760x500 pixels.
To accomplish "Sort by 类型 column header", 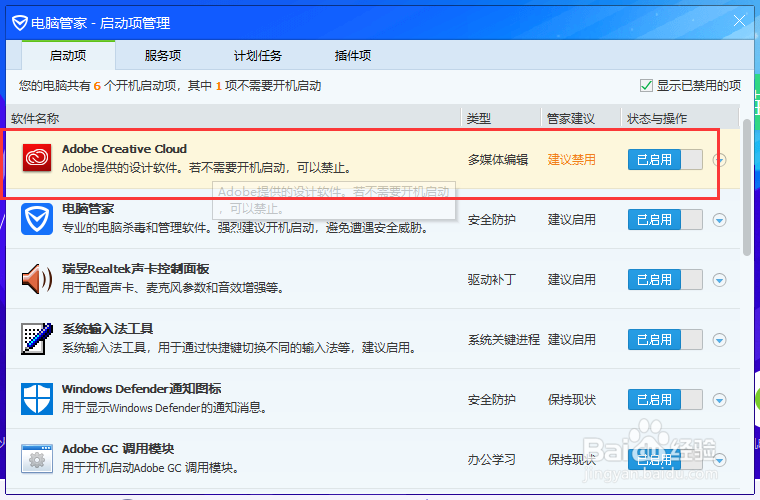I will 501,118.
